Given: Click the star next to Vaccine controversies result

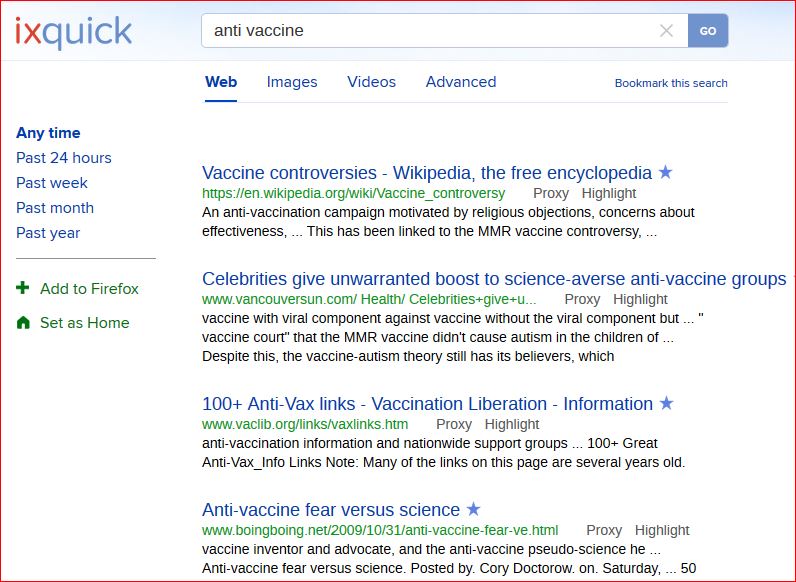Looking at the screenshot, I should 665,172.
